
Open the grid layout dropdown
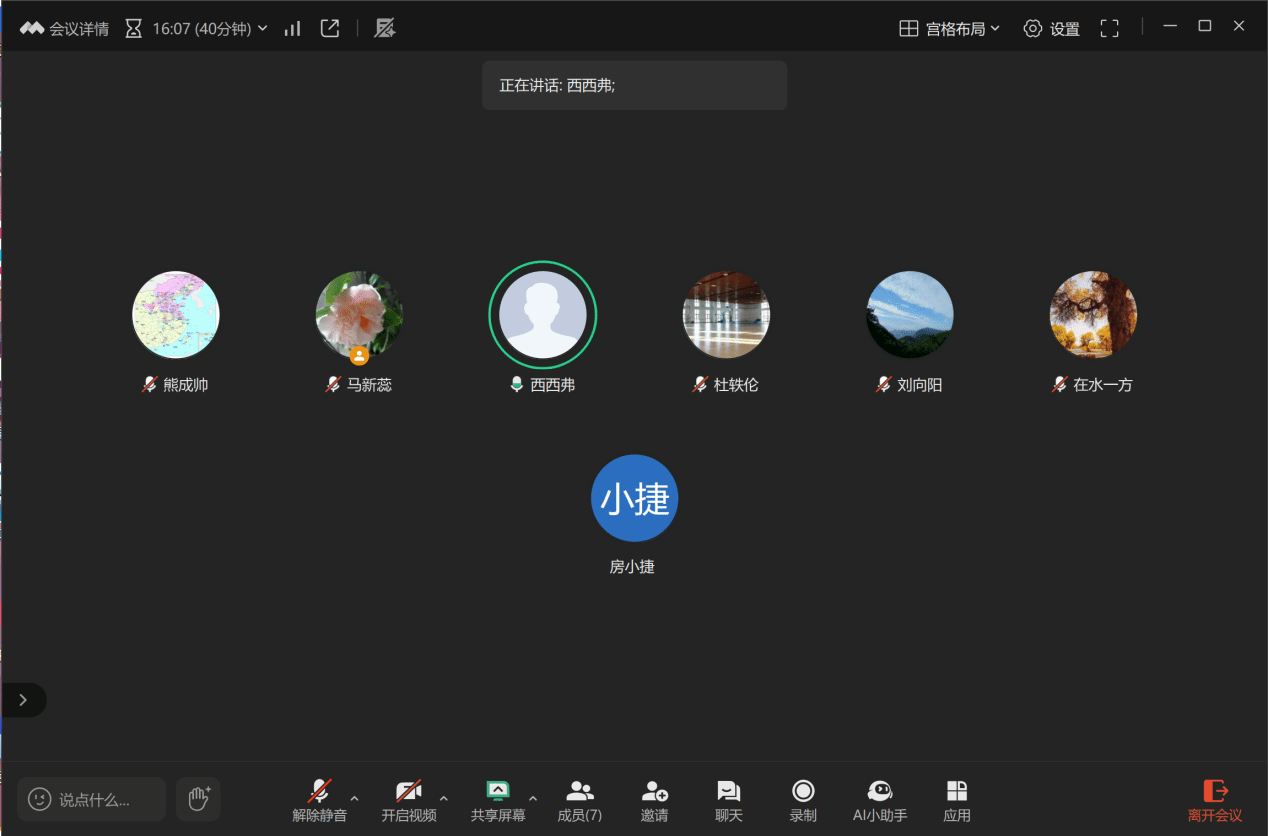(949, 29)
